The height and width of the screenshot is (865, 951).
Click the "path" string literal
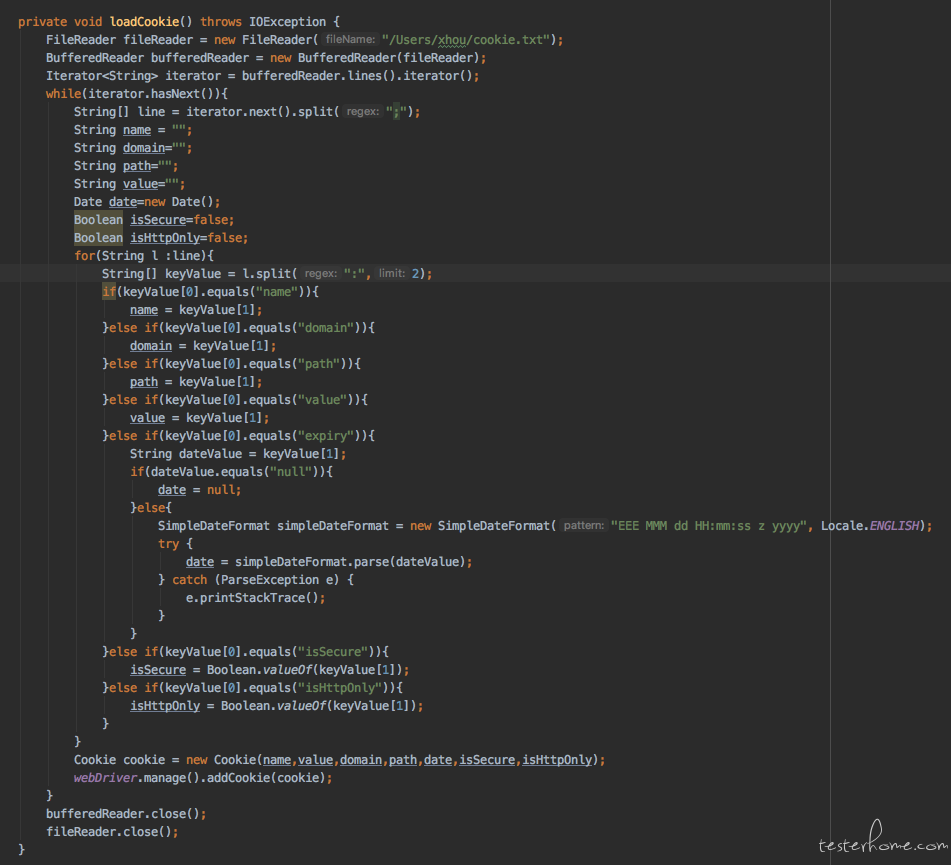click(319, 364)
